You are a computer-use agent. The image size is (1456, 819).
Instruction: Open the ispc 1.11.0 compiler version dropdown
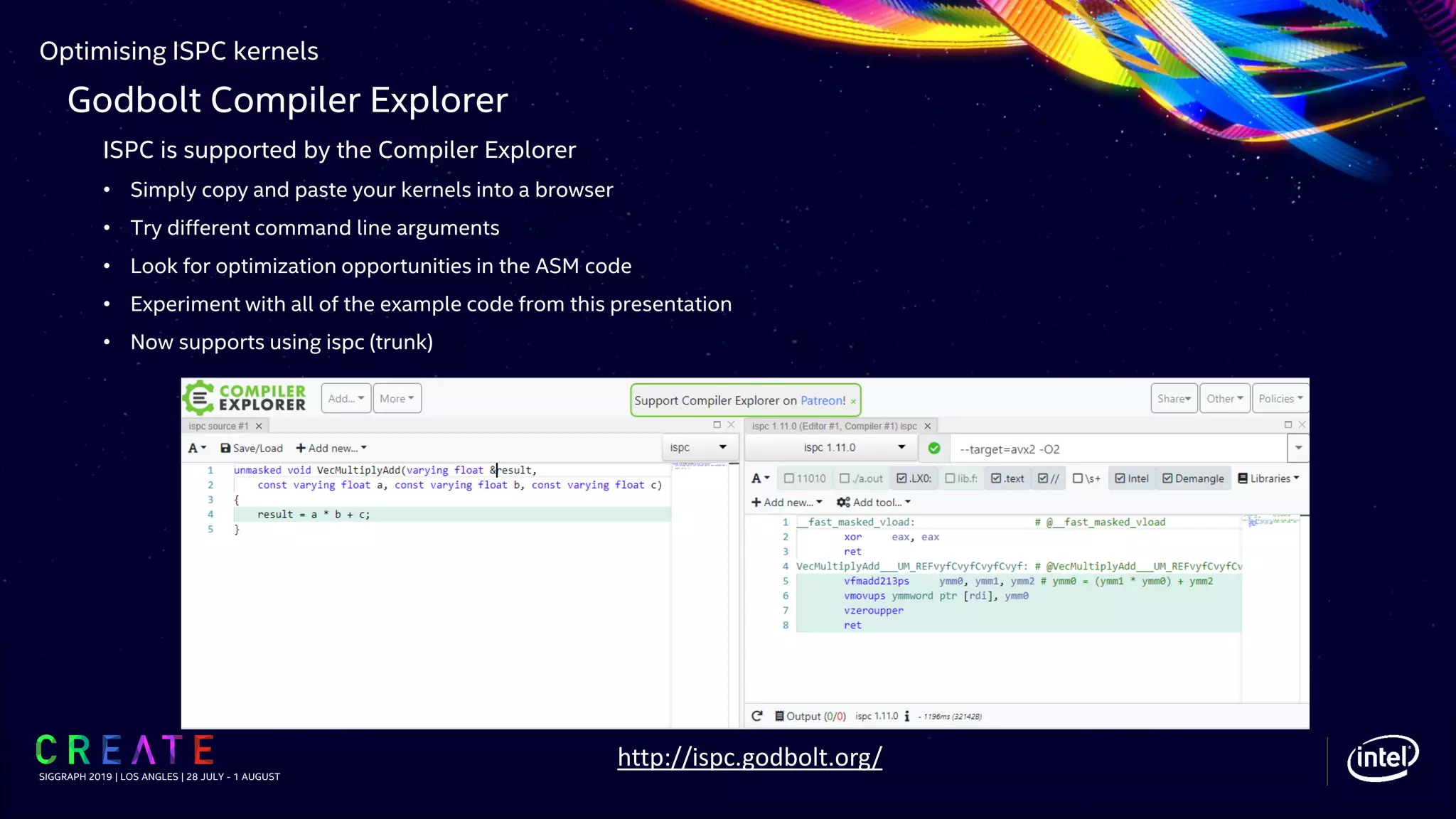[x=830, y=447]
